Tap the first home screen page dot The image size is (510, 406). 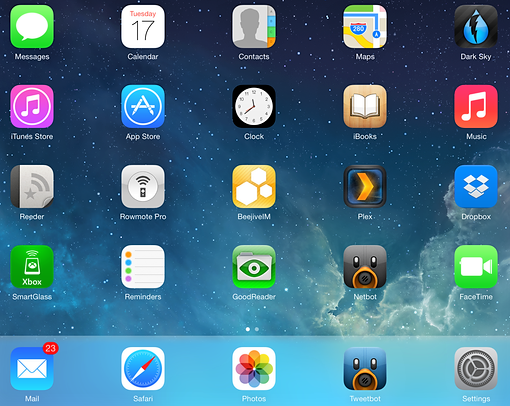(x=248, y=329)
